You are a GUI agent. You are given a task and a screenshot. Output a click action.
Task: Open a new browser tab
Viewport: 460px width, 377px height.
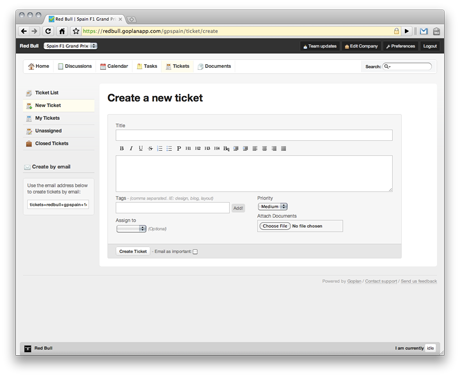(132, 19)
